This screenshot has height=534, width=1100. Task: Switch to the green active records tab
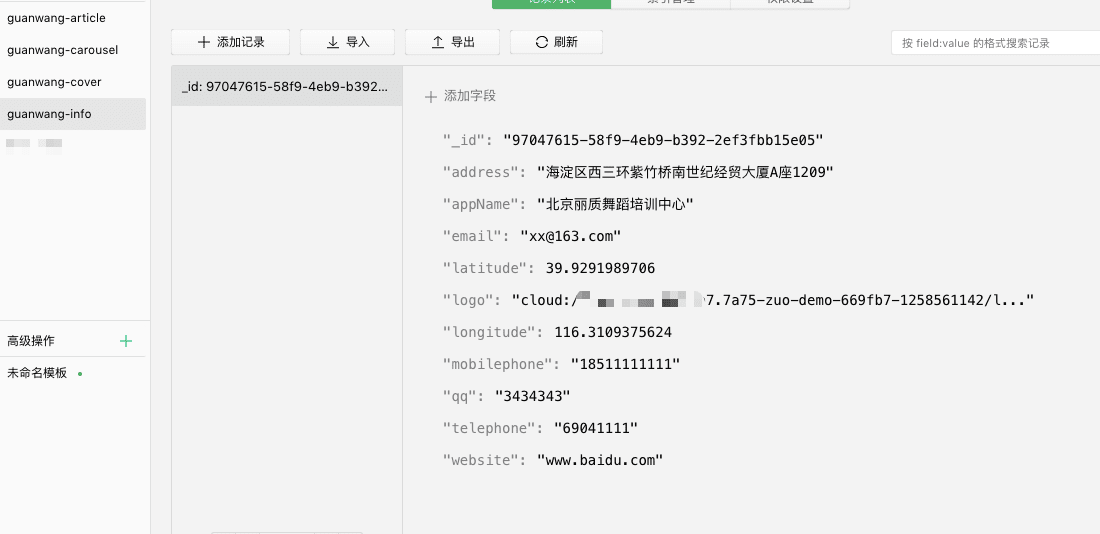click(x=551, y=3)
